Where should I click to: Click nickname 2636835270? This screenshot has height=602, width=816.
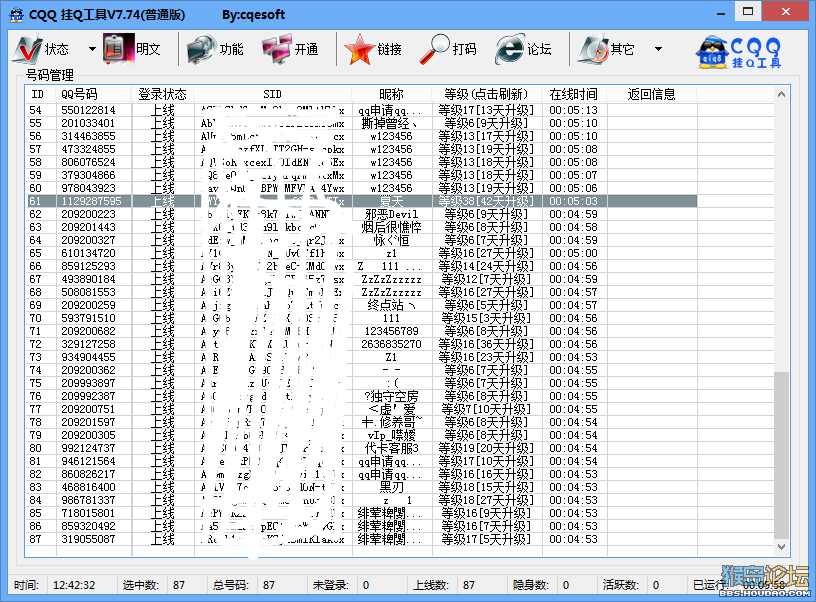coord(391,344)
